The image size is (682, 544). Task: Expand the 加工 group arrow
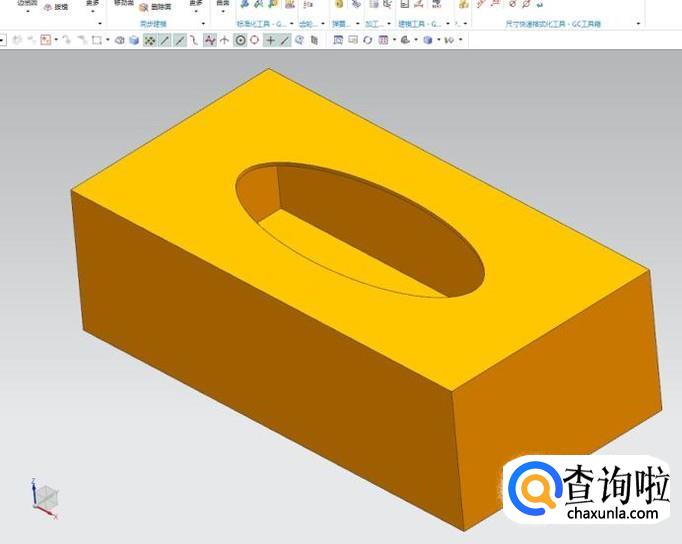[x=389, y=24]
